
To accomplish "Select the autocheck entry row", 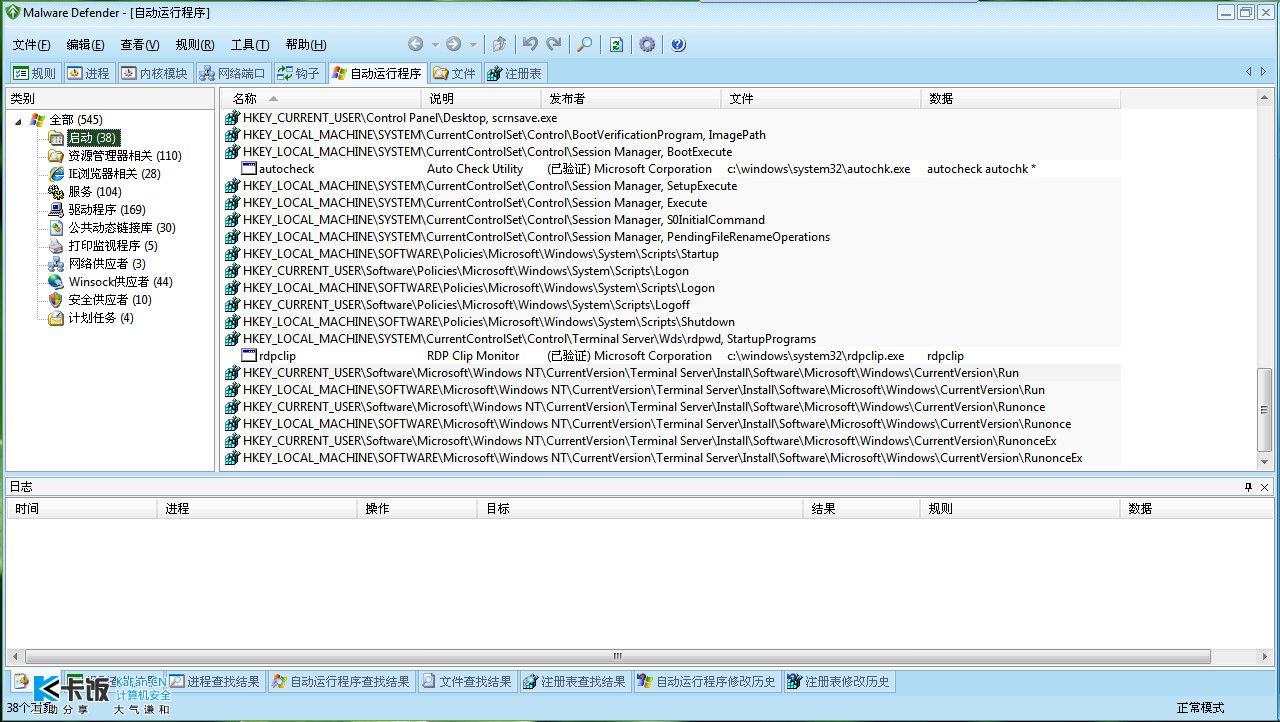I will pyautogui.click(x=672, y=169).
